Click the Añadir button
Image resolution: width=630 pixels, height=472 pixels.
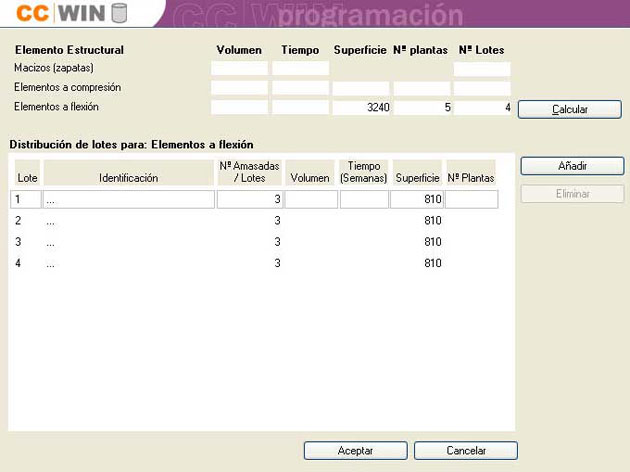571,166
